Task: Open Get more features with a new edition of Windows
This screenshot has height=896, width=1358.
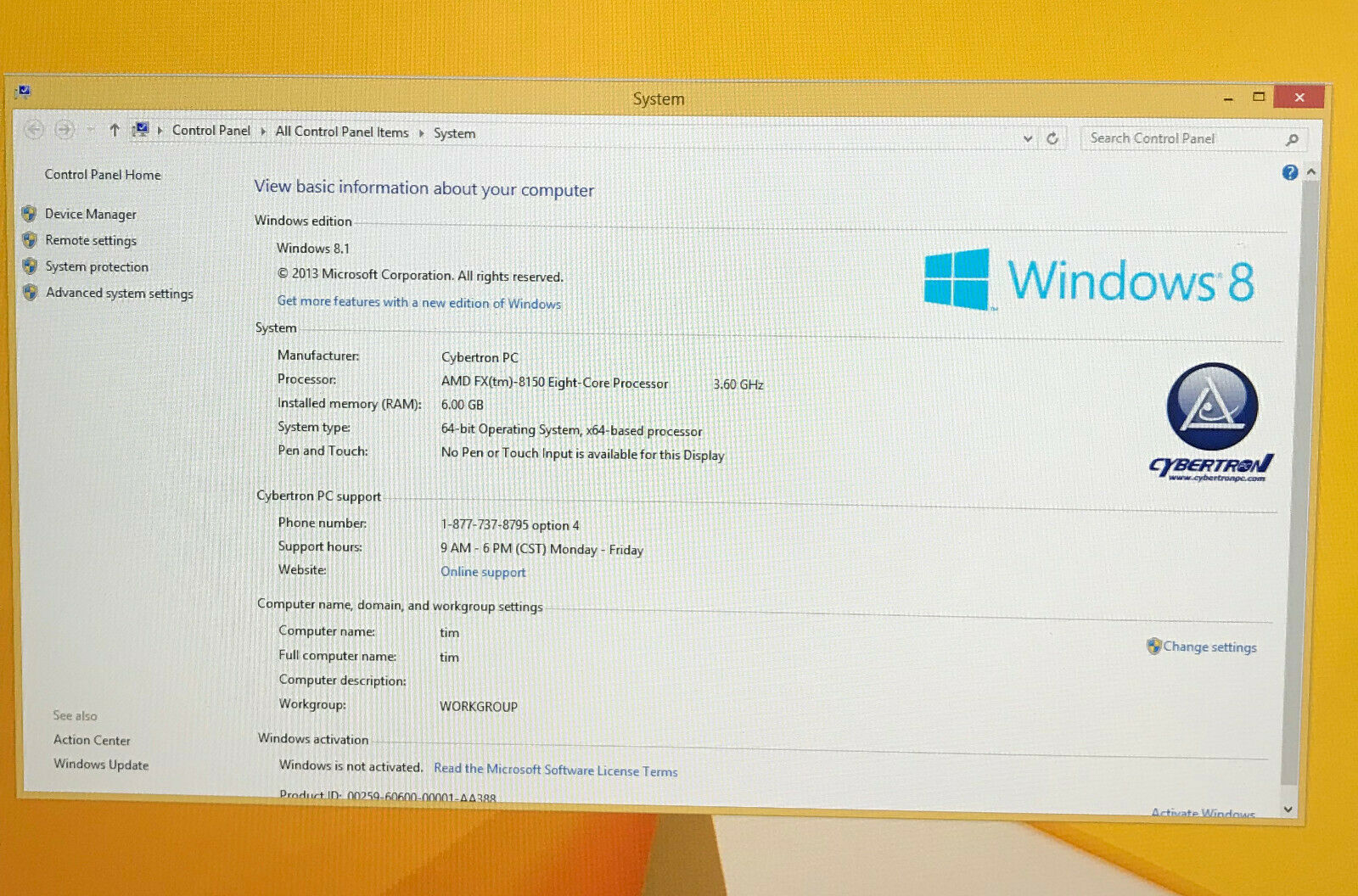Action: pos(419,303)
